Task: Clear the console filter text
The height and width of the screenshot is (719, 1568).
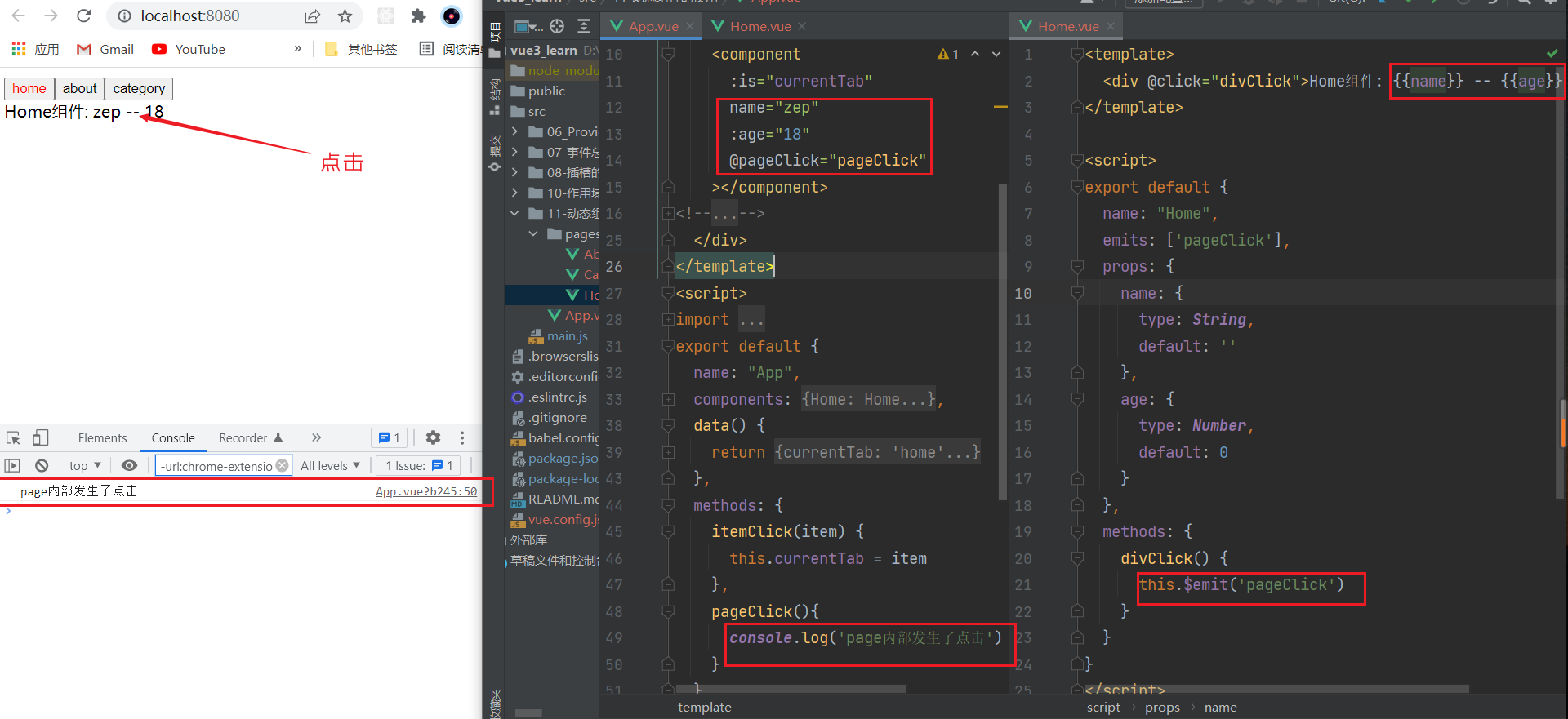Action: (283, 465)
